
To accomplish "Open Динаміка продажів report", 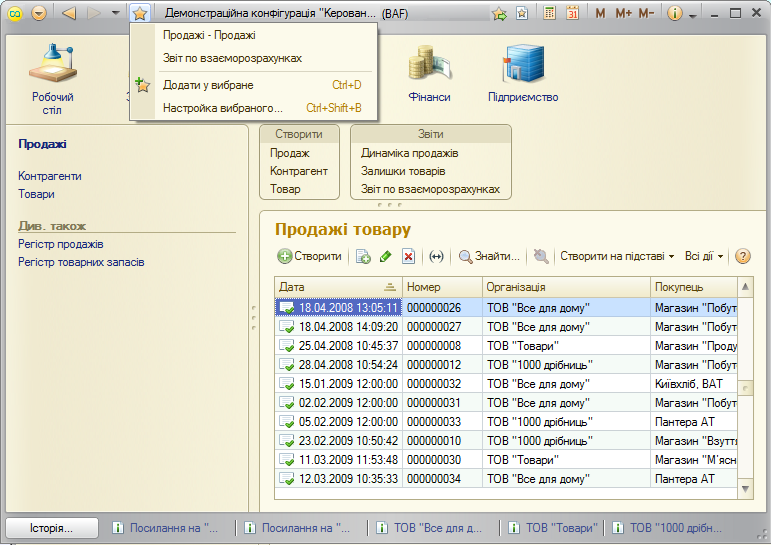I will coord(409,153).
